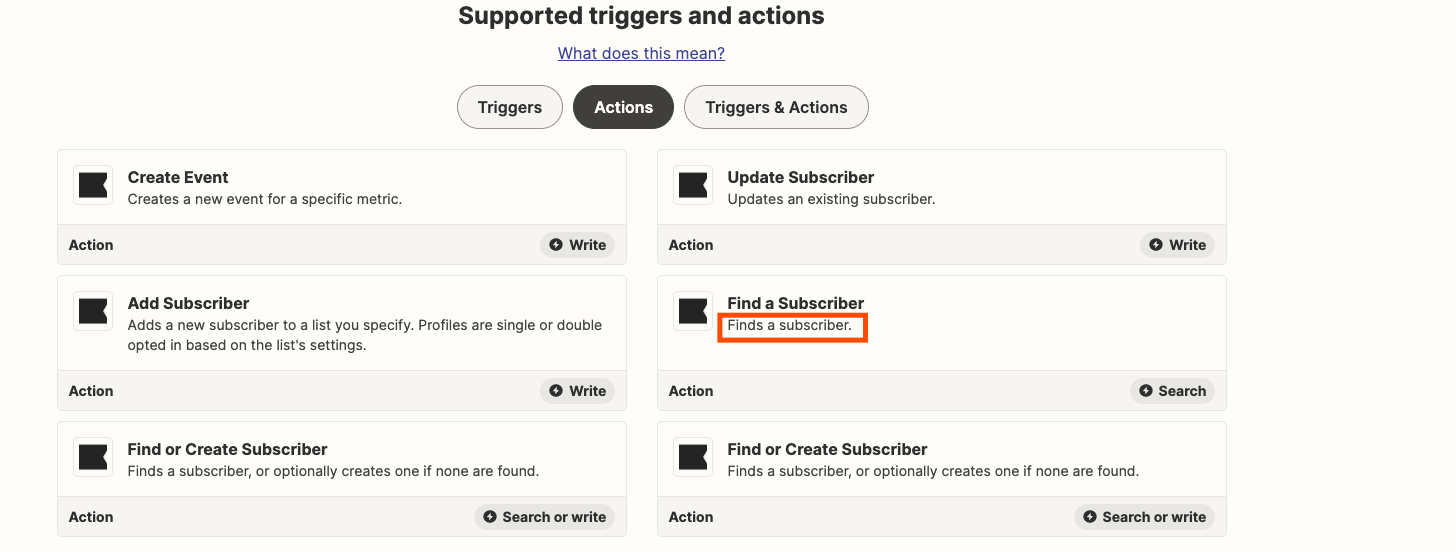The image size is (1456, 552).
Task: Open the "What does this mean?" link
Action: (x=641, y=53)
